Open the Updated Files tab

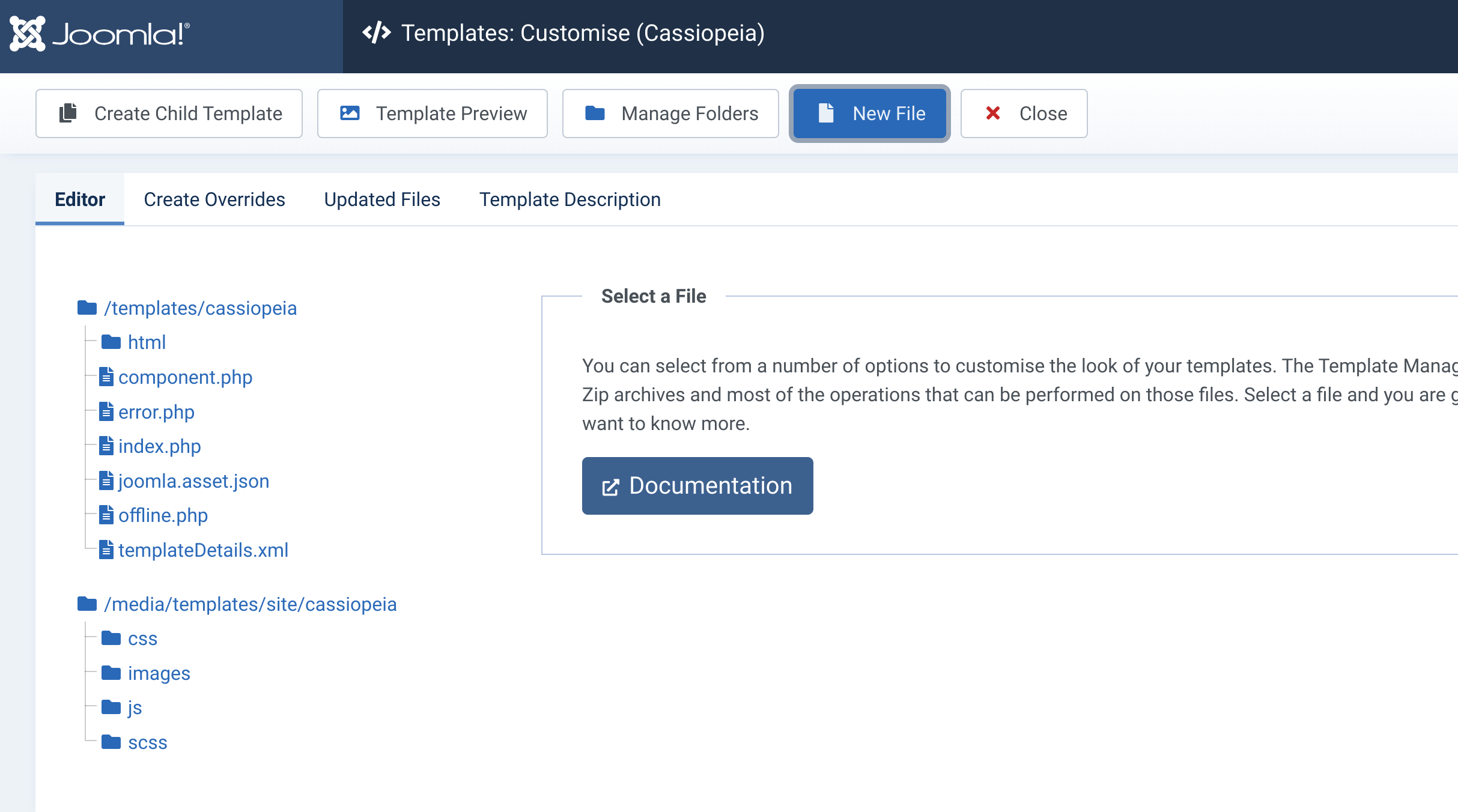click(x=382, y=199)
